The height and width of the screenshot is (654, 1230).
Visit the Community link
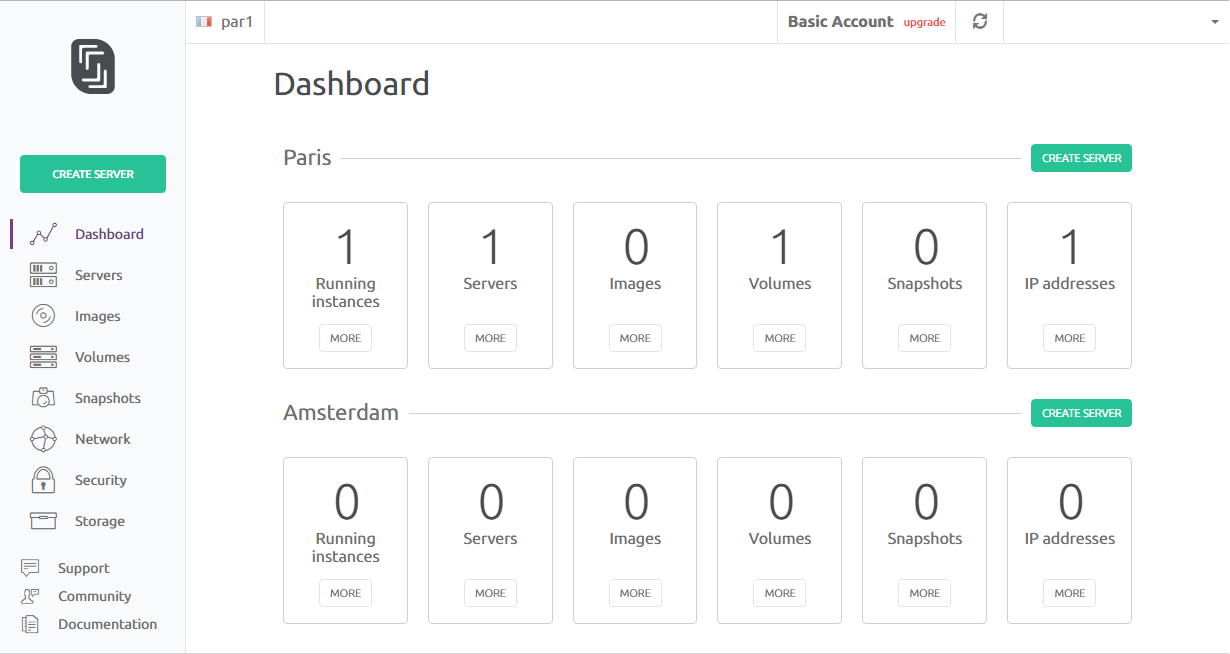pos(95,596)
